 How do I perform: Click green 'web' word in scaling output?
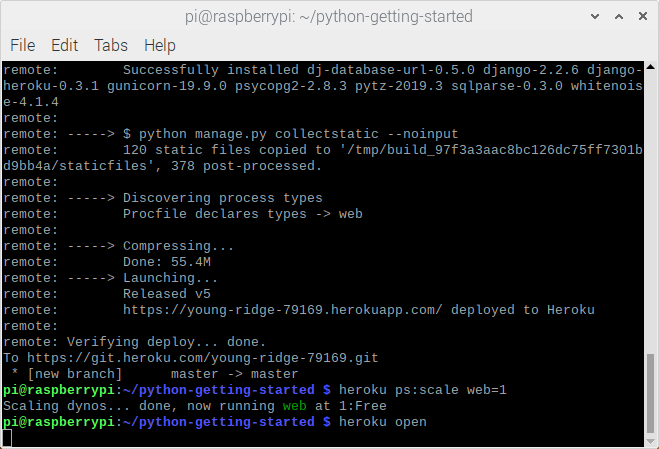pos(294,406)
